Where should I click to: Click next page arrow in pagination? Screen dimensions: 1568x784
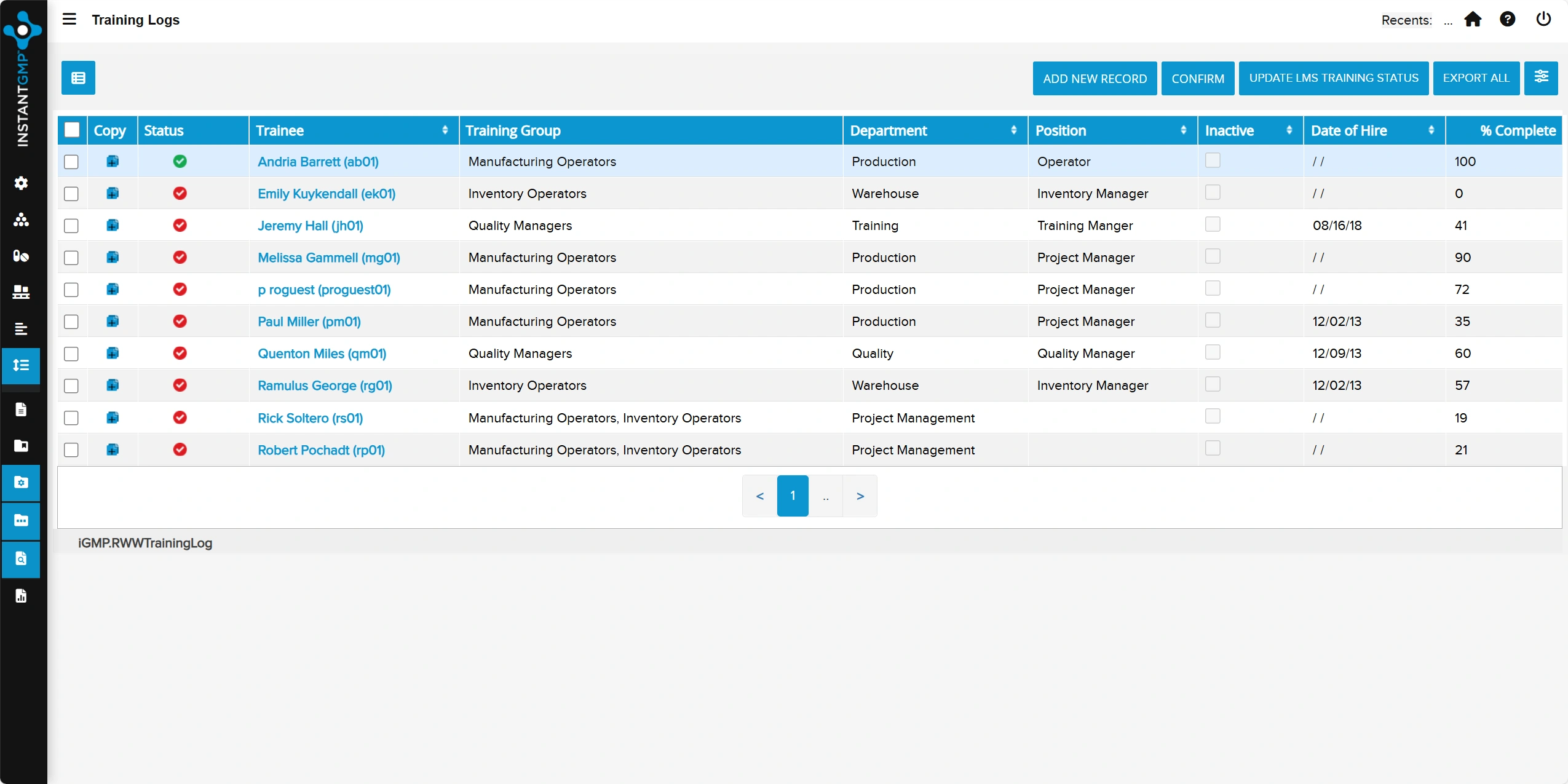(860, 496)
